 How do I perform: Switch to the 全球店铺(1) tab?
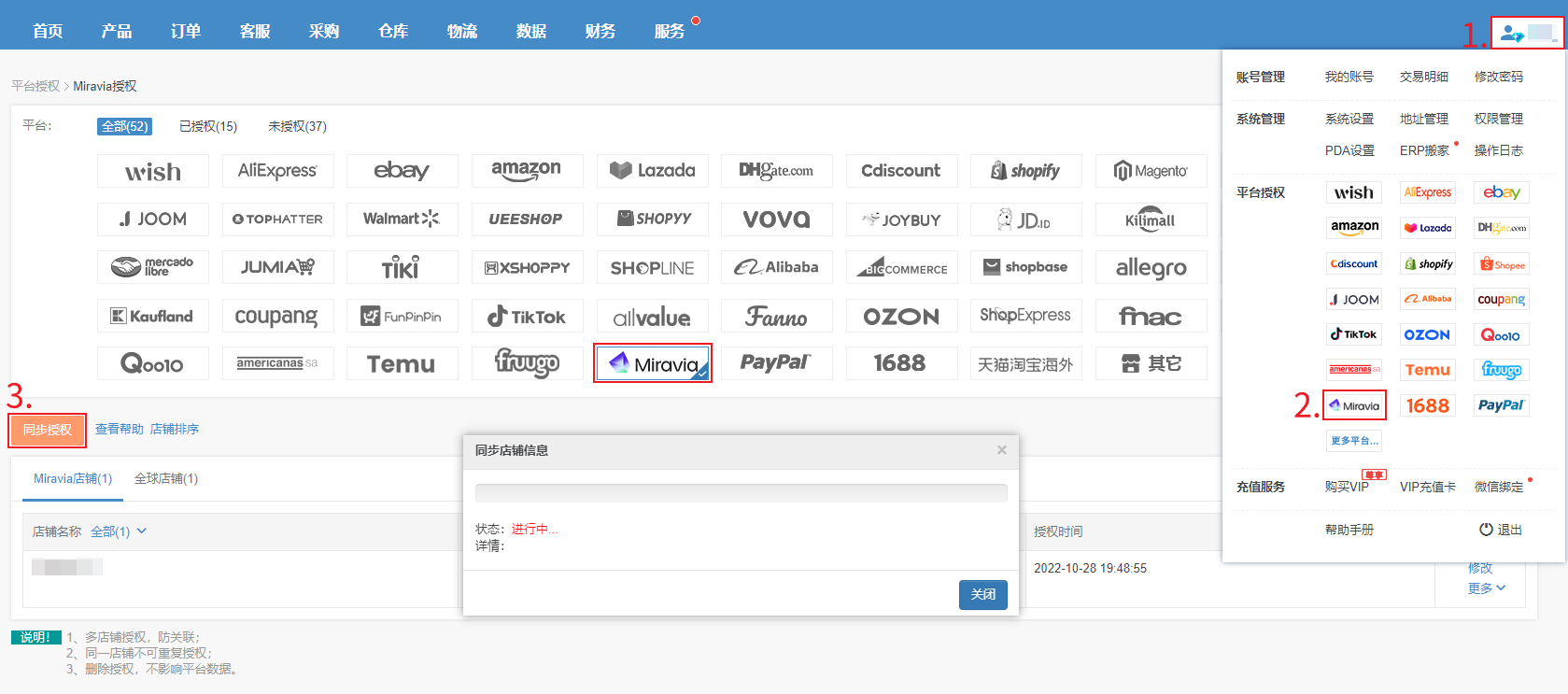point(166,478)
